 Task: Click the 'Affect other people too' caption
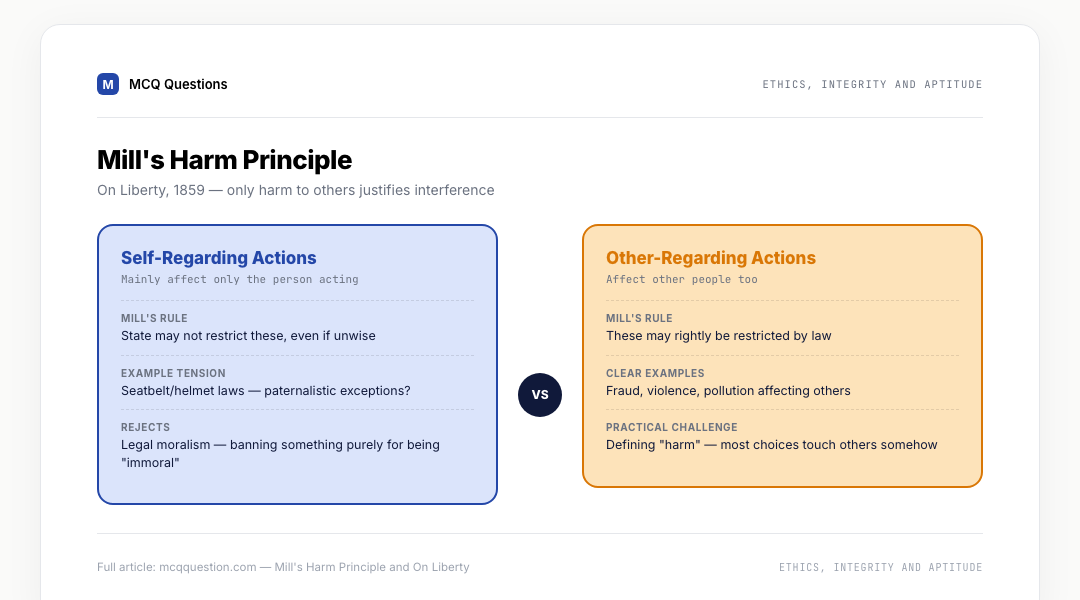click(682, 279)
